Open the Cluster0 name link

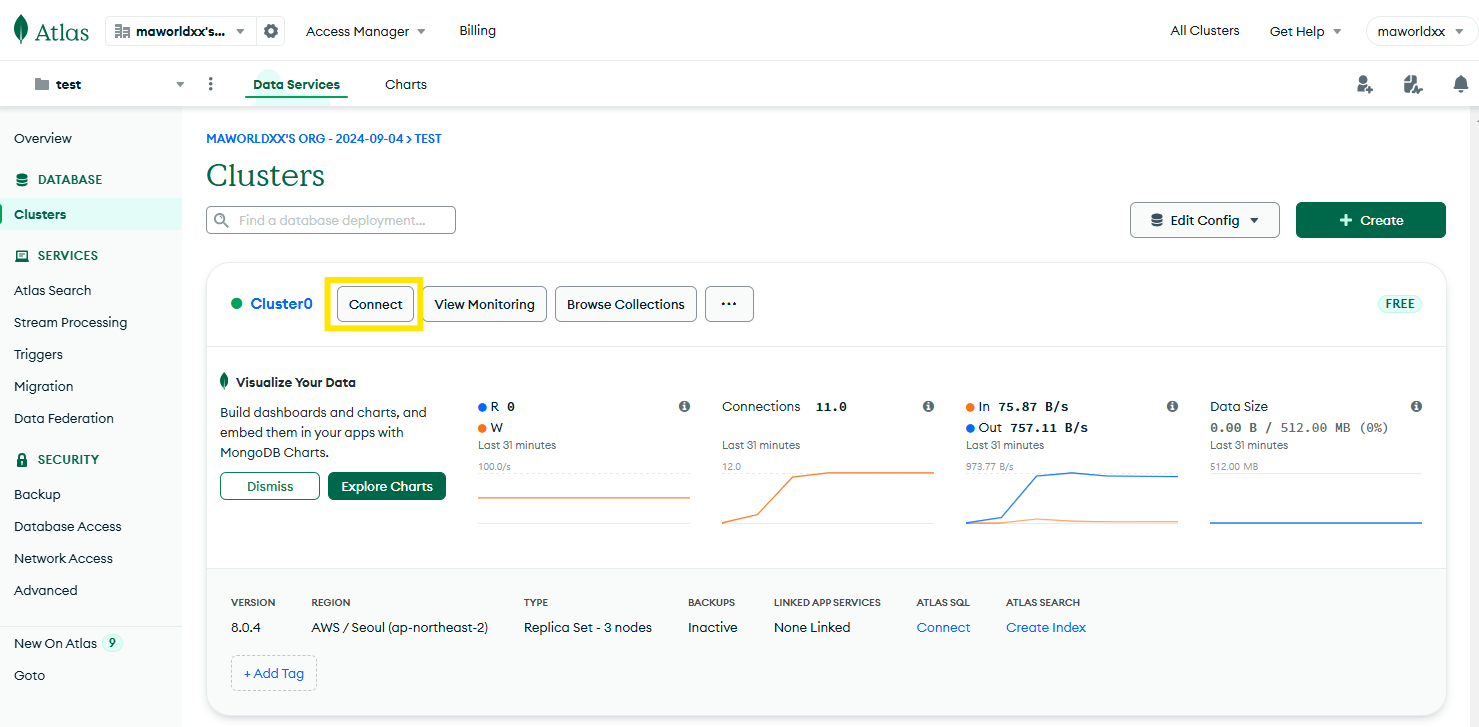tap(281, 304)
